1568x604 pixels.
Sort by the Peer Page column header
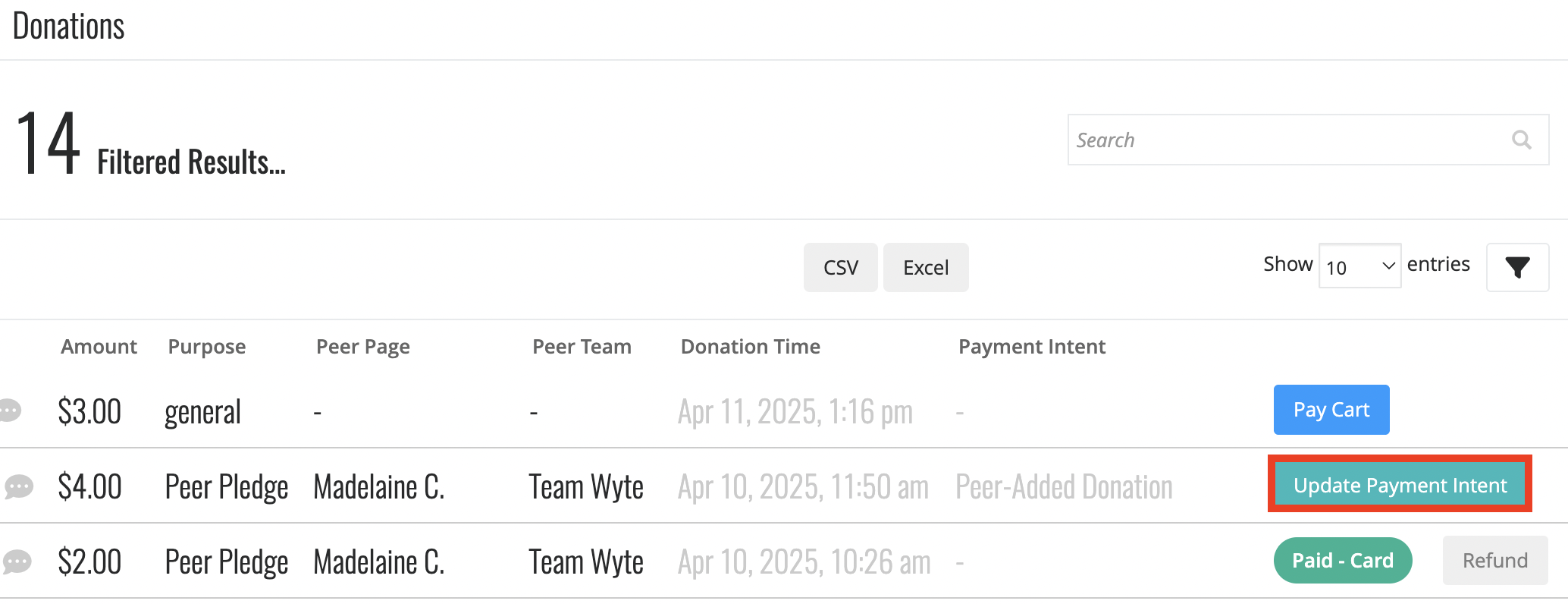[x=362, y=347]
